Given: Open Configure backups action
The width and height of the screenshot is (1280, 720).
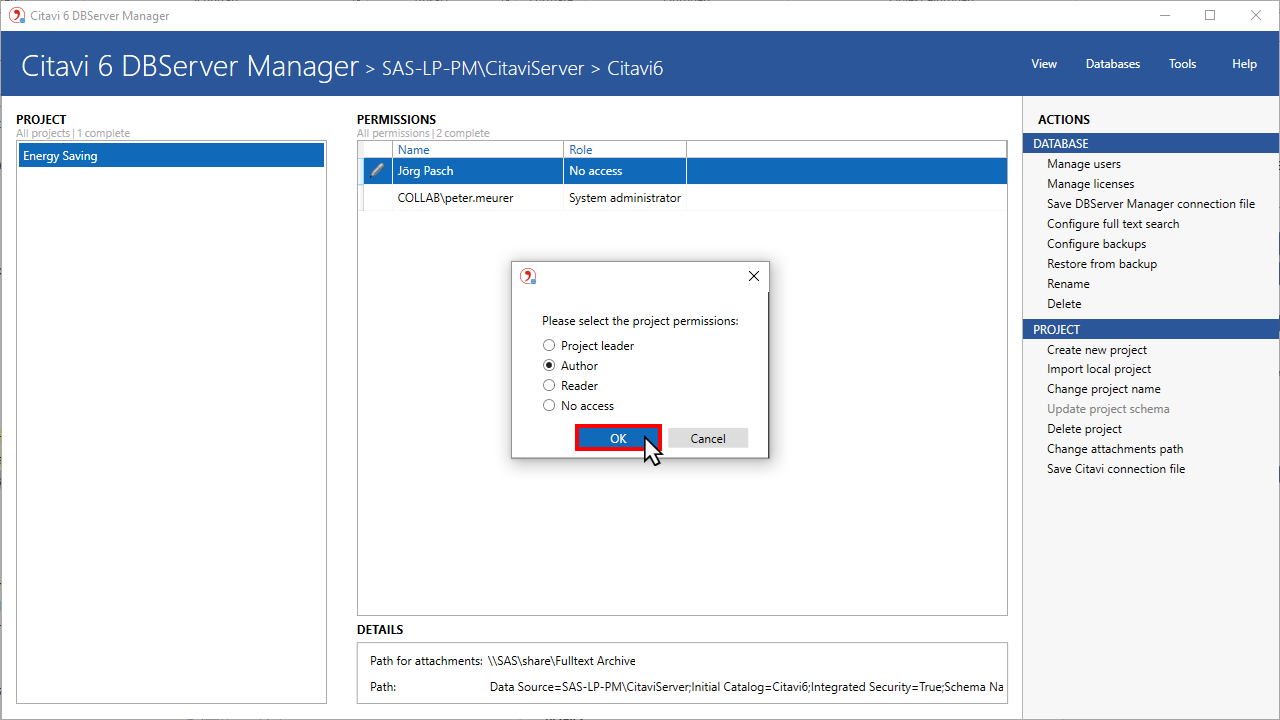Looking at the screenshot, I should point(1096,244).
